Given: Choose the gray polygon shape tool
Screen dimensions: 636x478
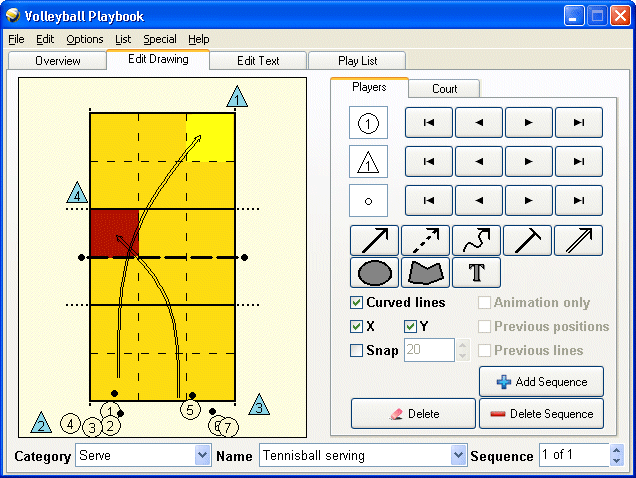Looking at the screenshot, I should pyautogui.click(x=425, y=272).
